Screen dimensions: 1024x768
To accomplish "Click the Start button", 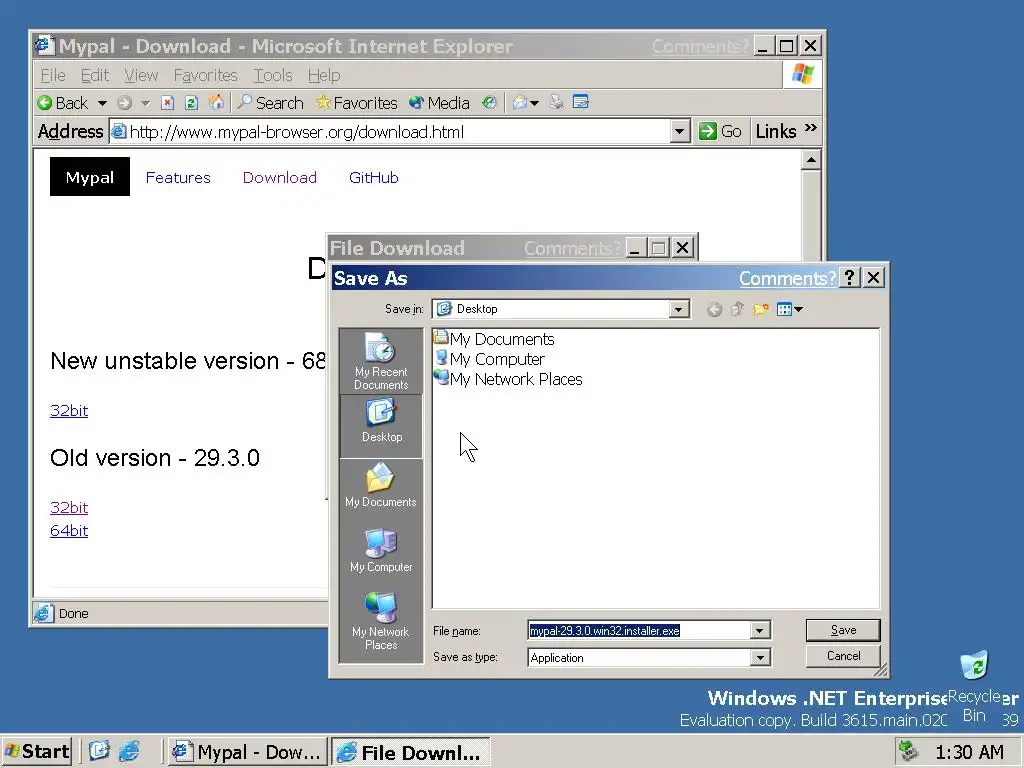I will (37, 752).
